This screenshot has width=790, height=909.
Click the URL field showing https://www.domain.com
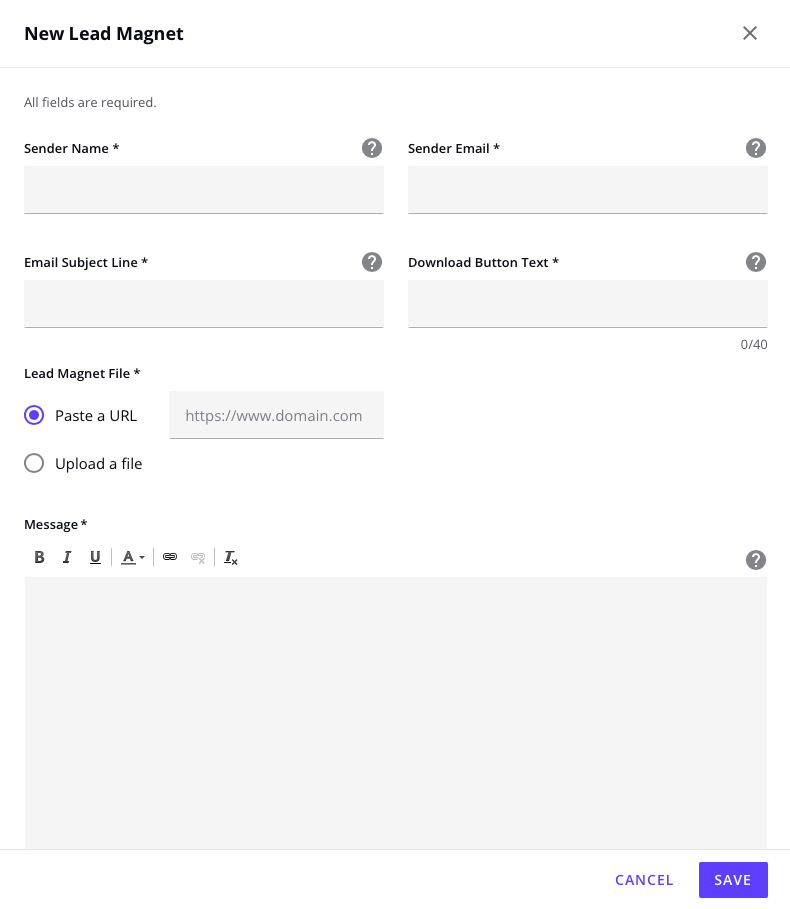276,415
